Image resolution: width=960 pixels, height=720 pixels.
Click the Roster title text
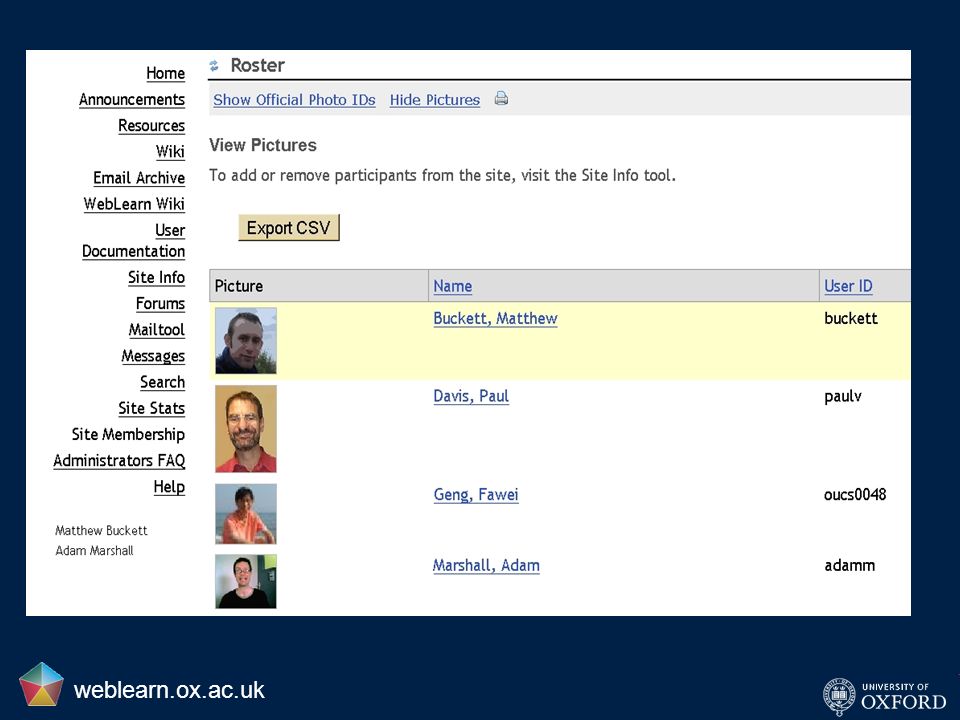click(x=257, y=66)
